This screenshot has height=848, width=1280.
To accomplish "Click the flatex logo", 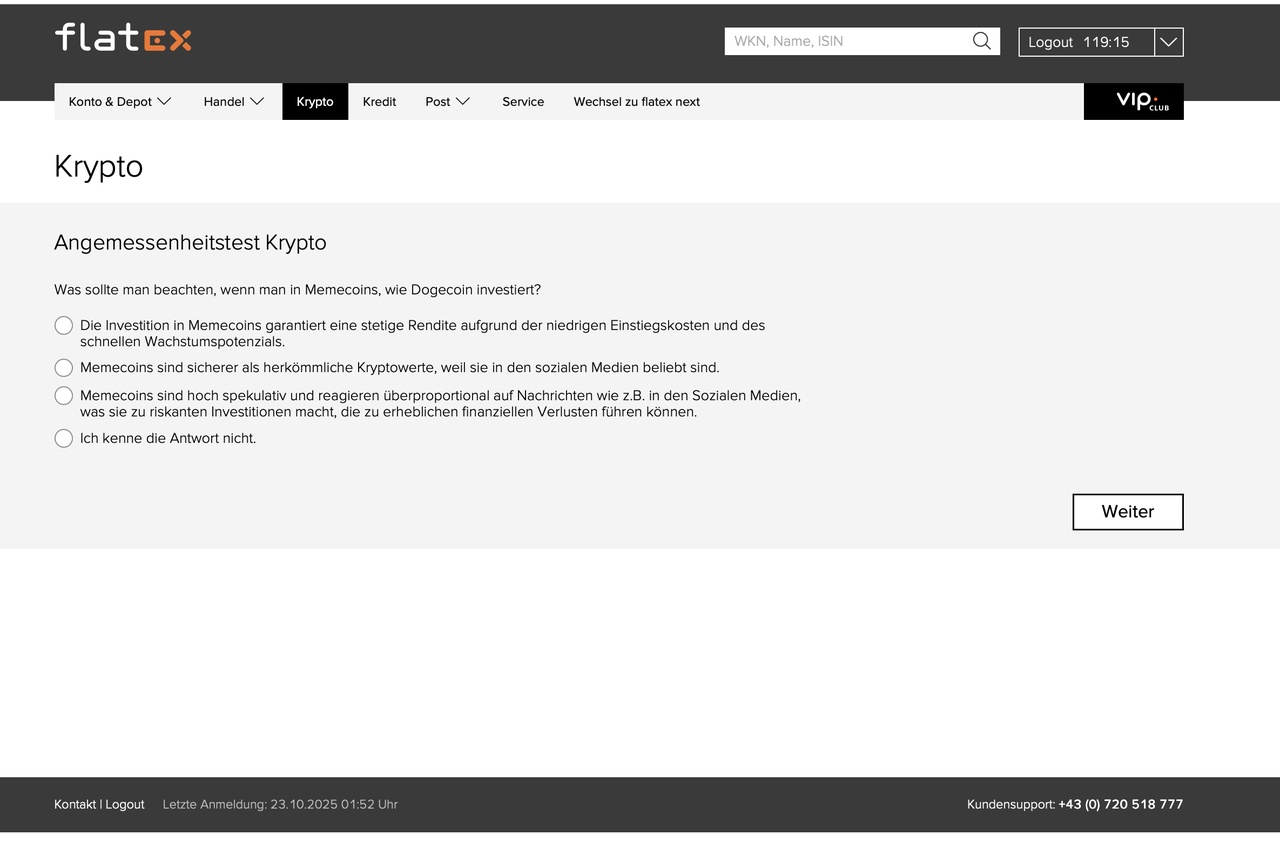I will point(122,38).
